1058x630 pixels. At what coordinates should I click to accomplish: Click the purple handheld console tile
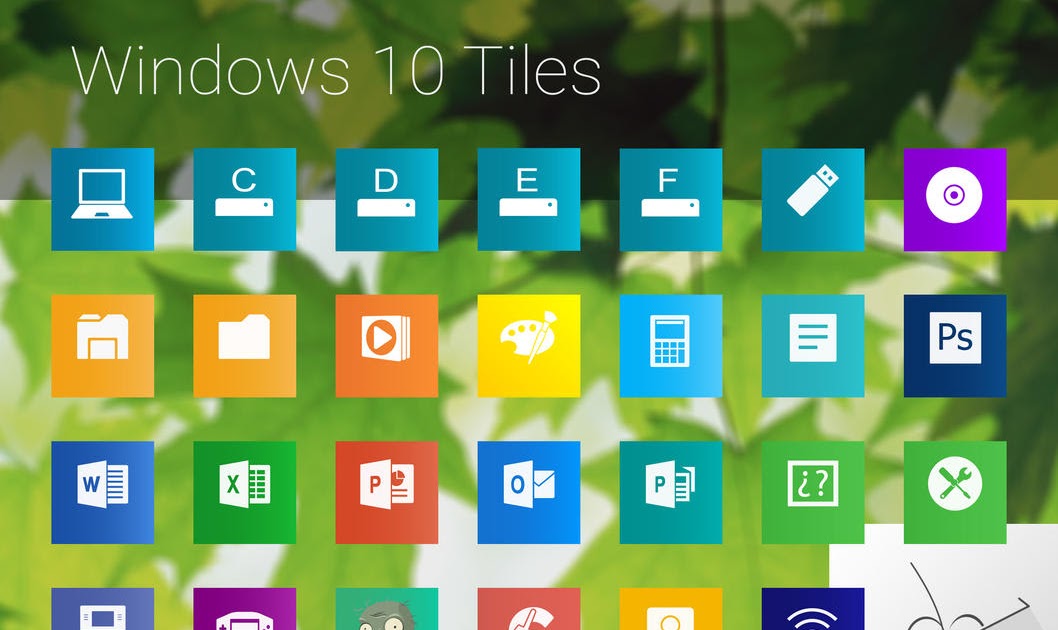tap(244, 609)
